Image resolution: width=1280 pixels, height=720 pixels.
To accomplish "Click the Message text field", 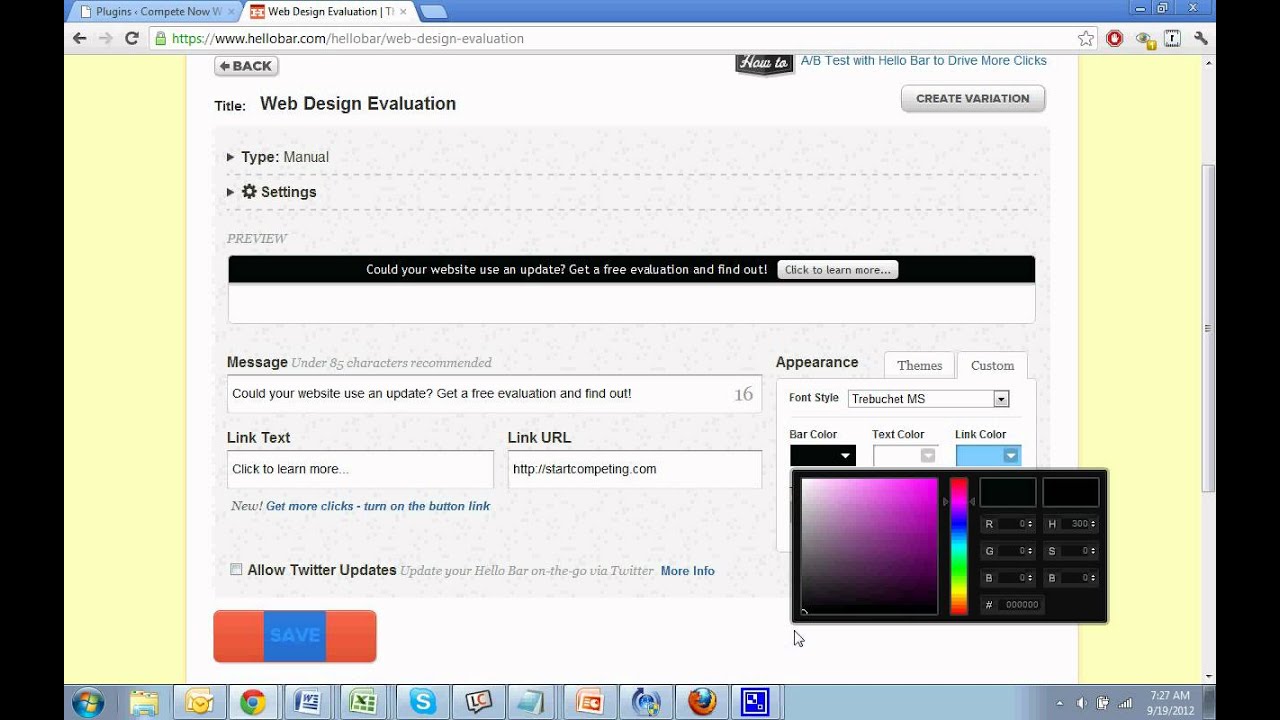I will (x=494, y=394).
